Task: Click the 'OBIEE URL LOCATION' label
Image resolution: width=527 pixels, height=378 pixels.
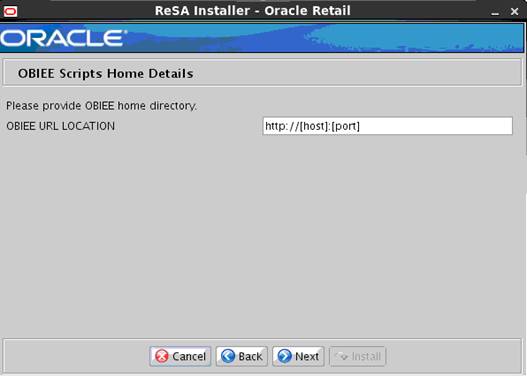Action: click(x=60, y=126)
